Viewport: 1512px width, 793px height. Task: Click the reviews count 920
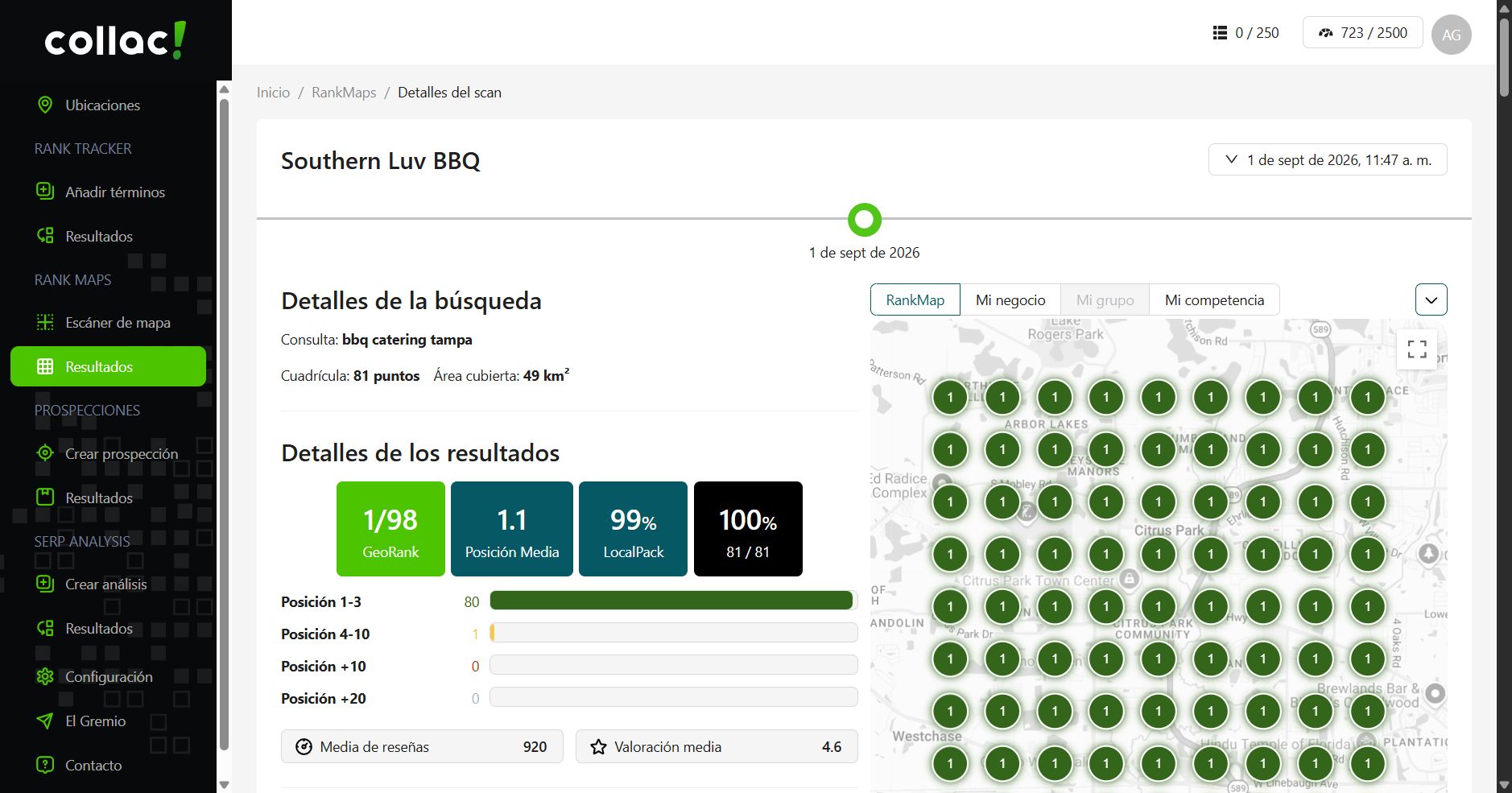click(535, 747)
